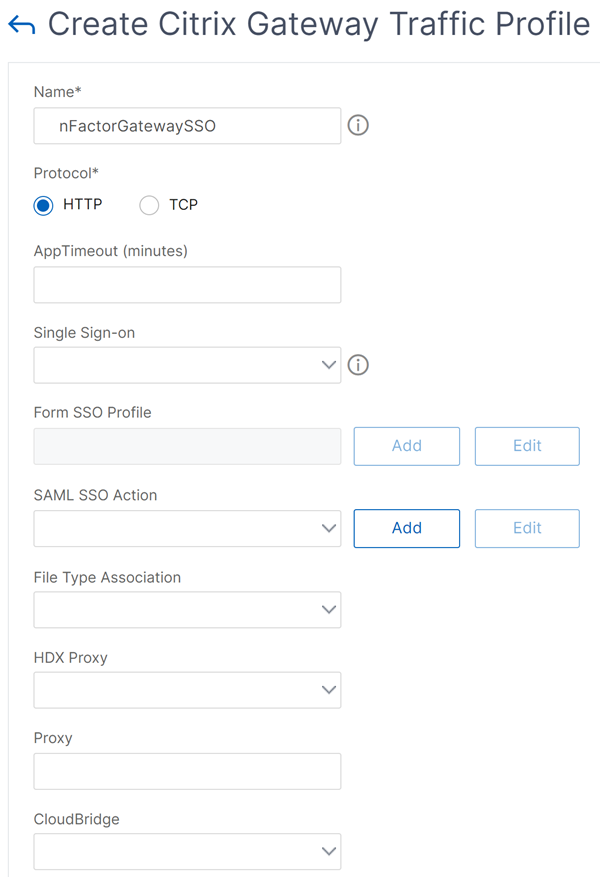
Task: Click the Create Citrix Gateway Traffic Profile title
Action: coord(319,25)
